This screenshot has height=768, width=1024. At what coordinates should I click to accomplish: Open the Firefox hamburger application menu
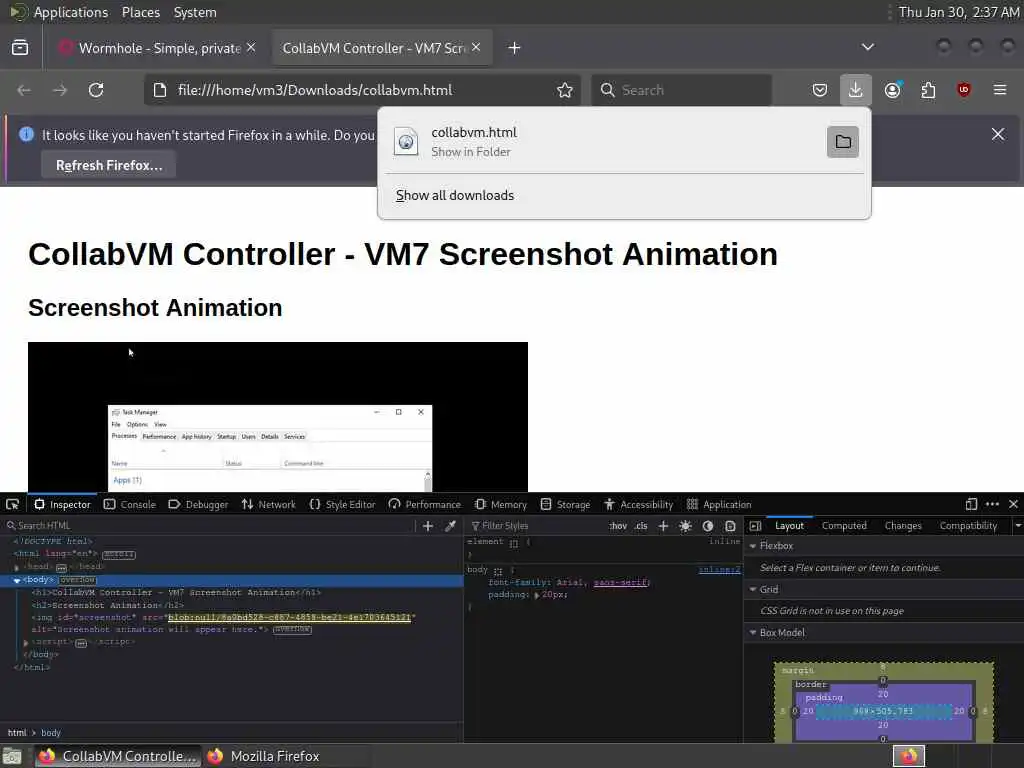(x=1000, y=90)
